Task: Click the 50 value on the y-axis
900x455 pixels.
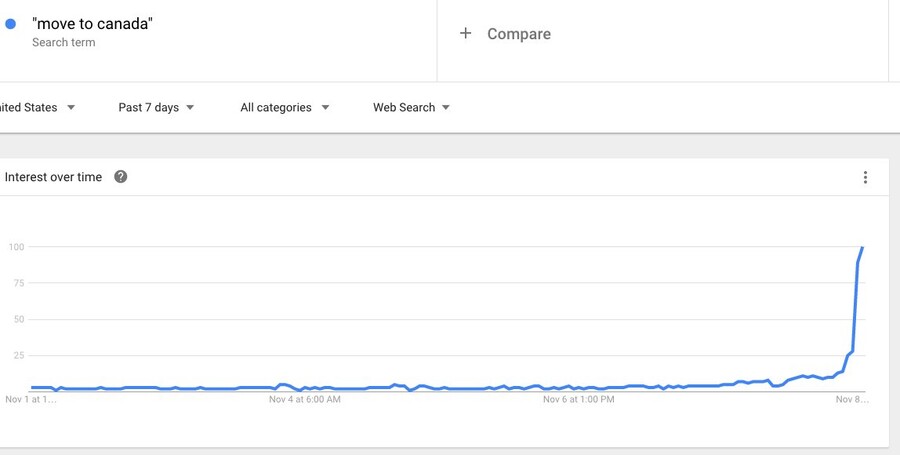Action: (18, 320)
